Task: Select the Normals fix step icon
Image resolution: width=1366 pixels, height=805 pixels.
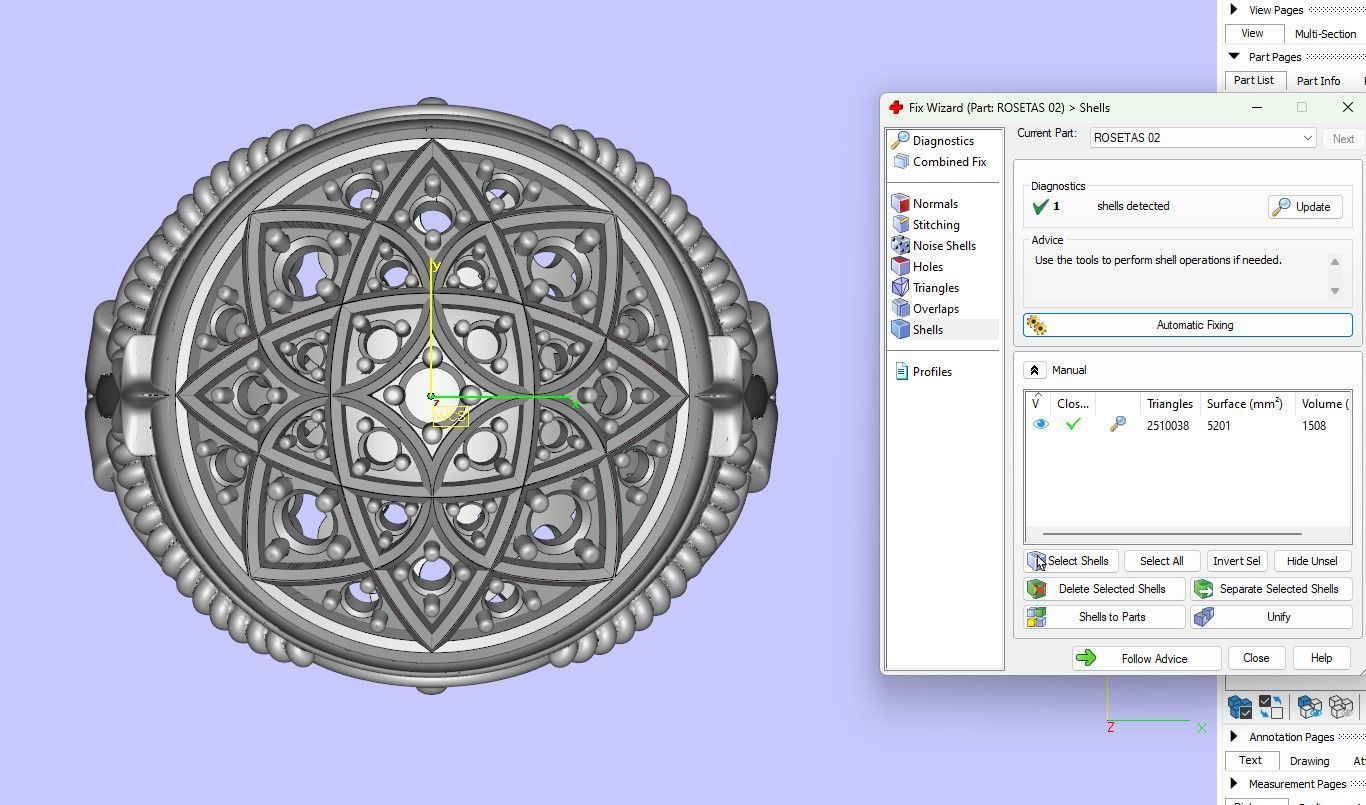Action: [900, 204]
